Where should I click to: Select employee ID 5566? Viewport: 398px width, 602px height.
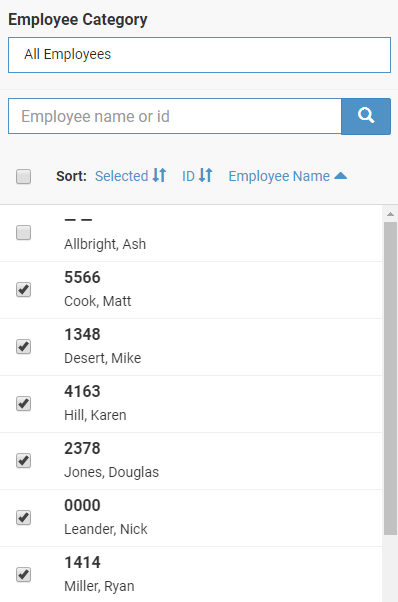(82, 277)
